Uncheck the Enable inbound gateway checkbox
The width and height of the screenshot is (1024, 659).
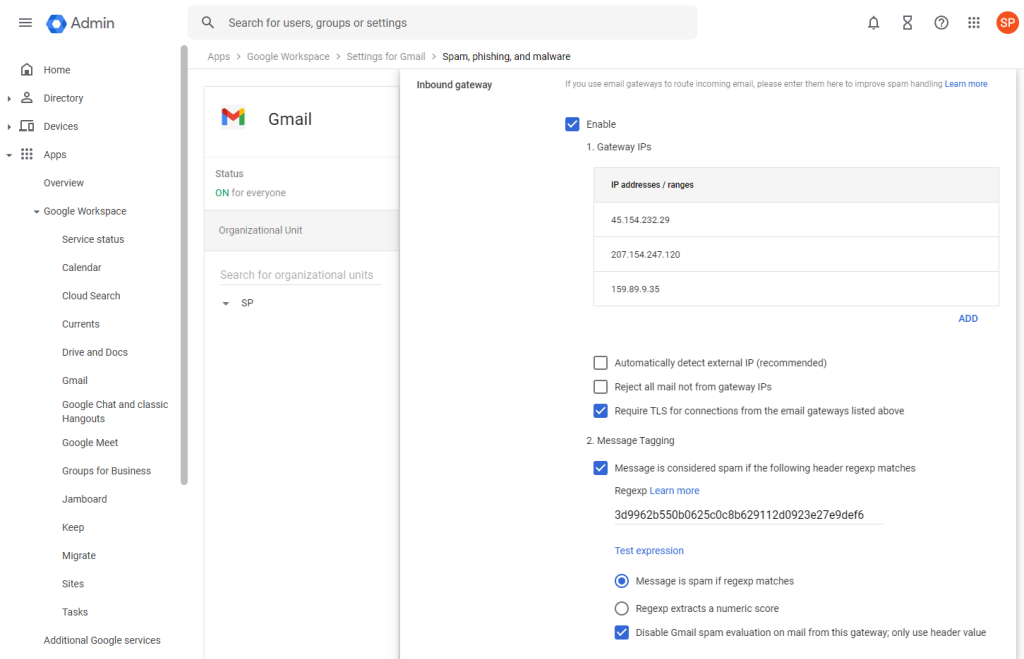coord(572,124)
